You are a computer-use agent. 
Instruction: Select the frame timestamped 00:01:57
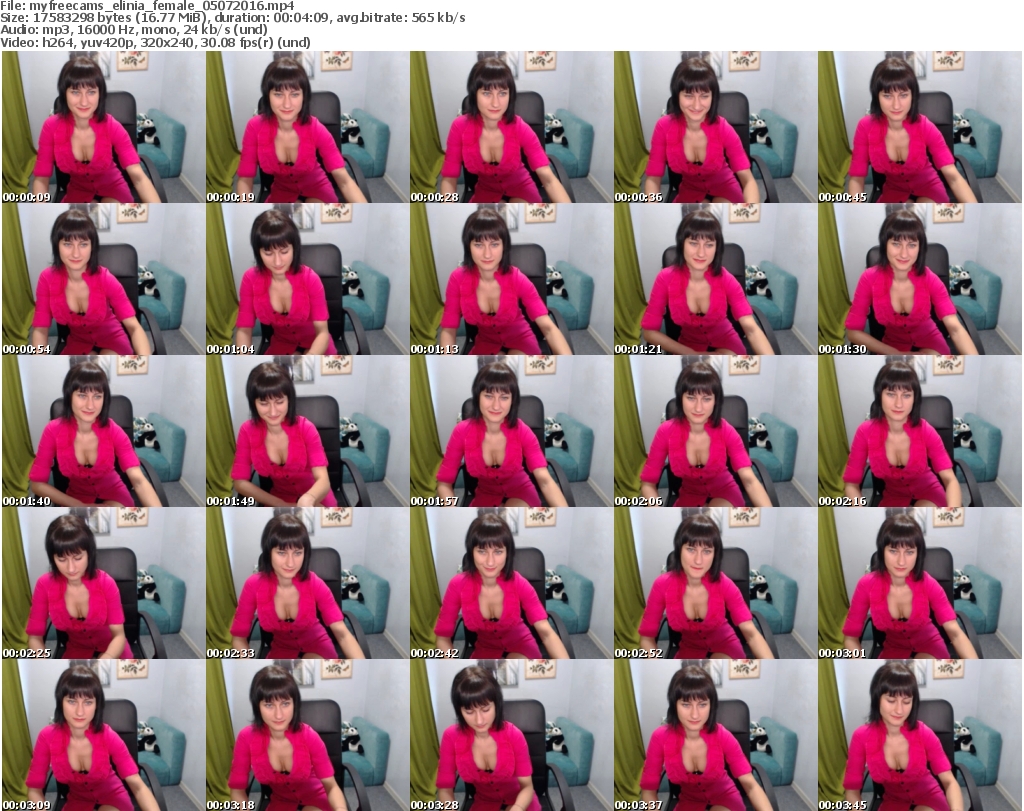pos(511,431)
